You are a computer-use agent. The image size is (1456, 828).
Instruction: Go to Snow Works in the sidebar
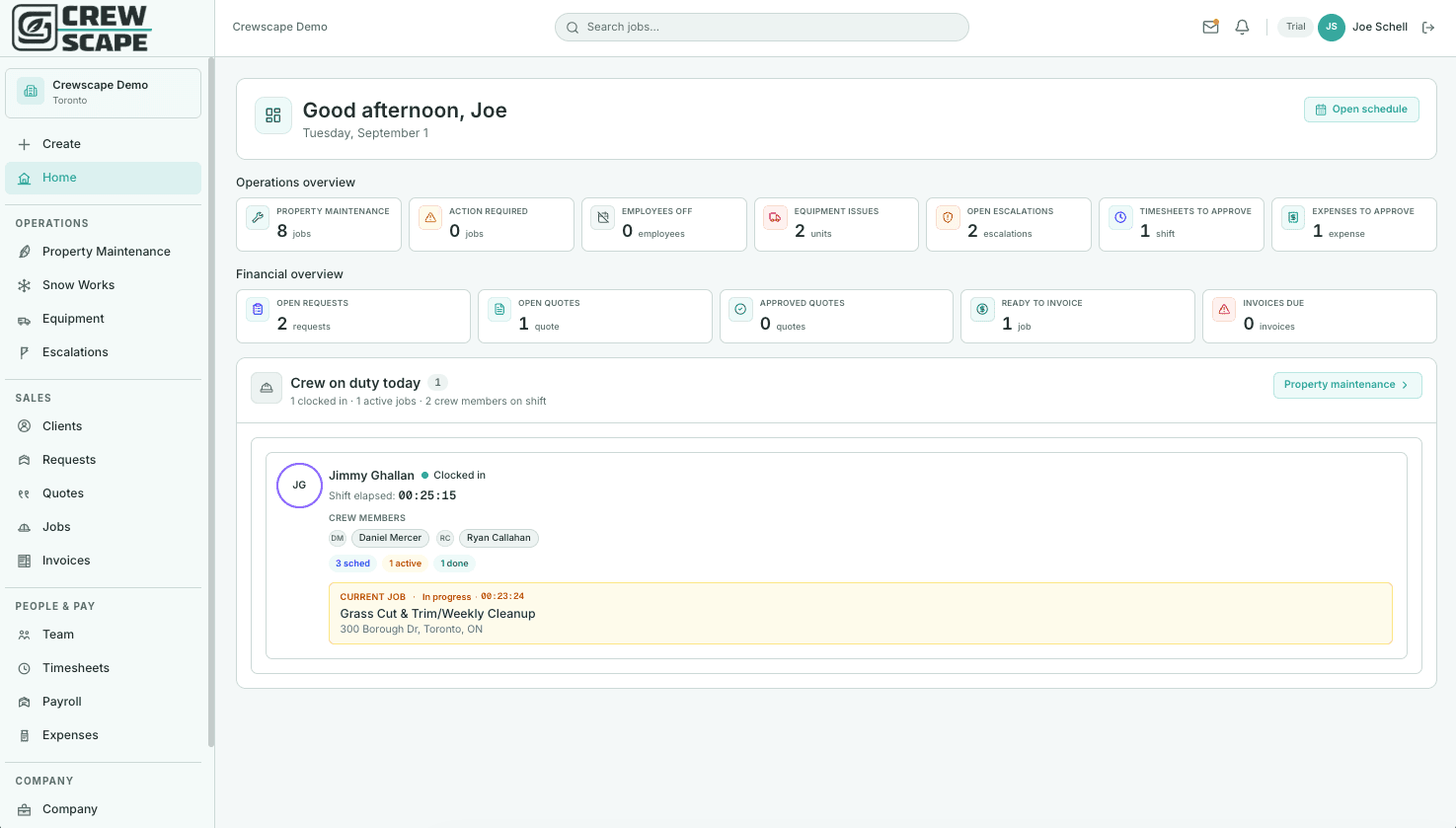click(104, 285)
